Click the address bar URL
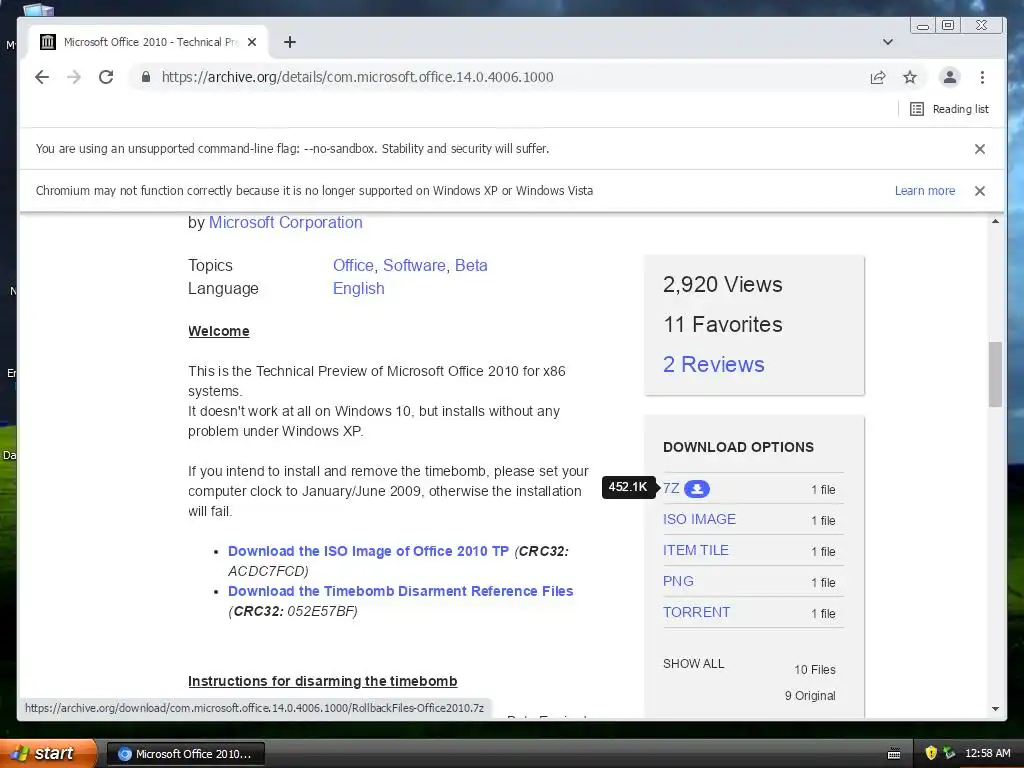 (357, 77)
